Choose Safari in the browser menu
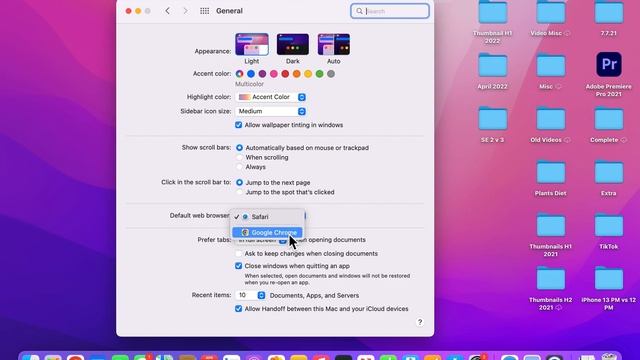 point(267,217)
